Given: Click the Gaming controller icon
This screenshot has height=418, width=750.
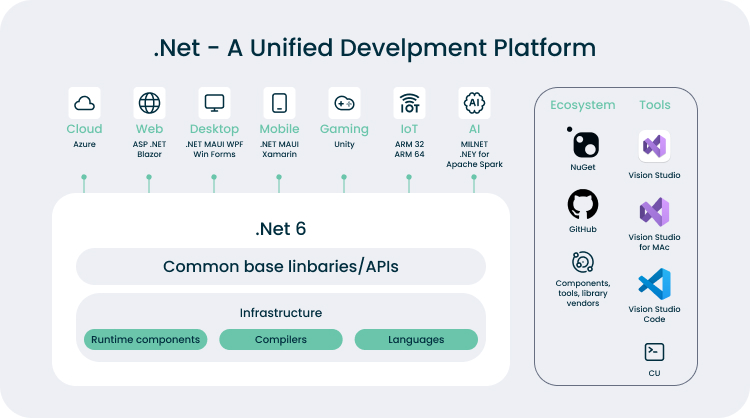Looking at the screenshot, I should coord(344,103).
